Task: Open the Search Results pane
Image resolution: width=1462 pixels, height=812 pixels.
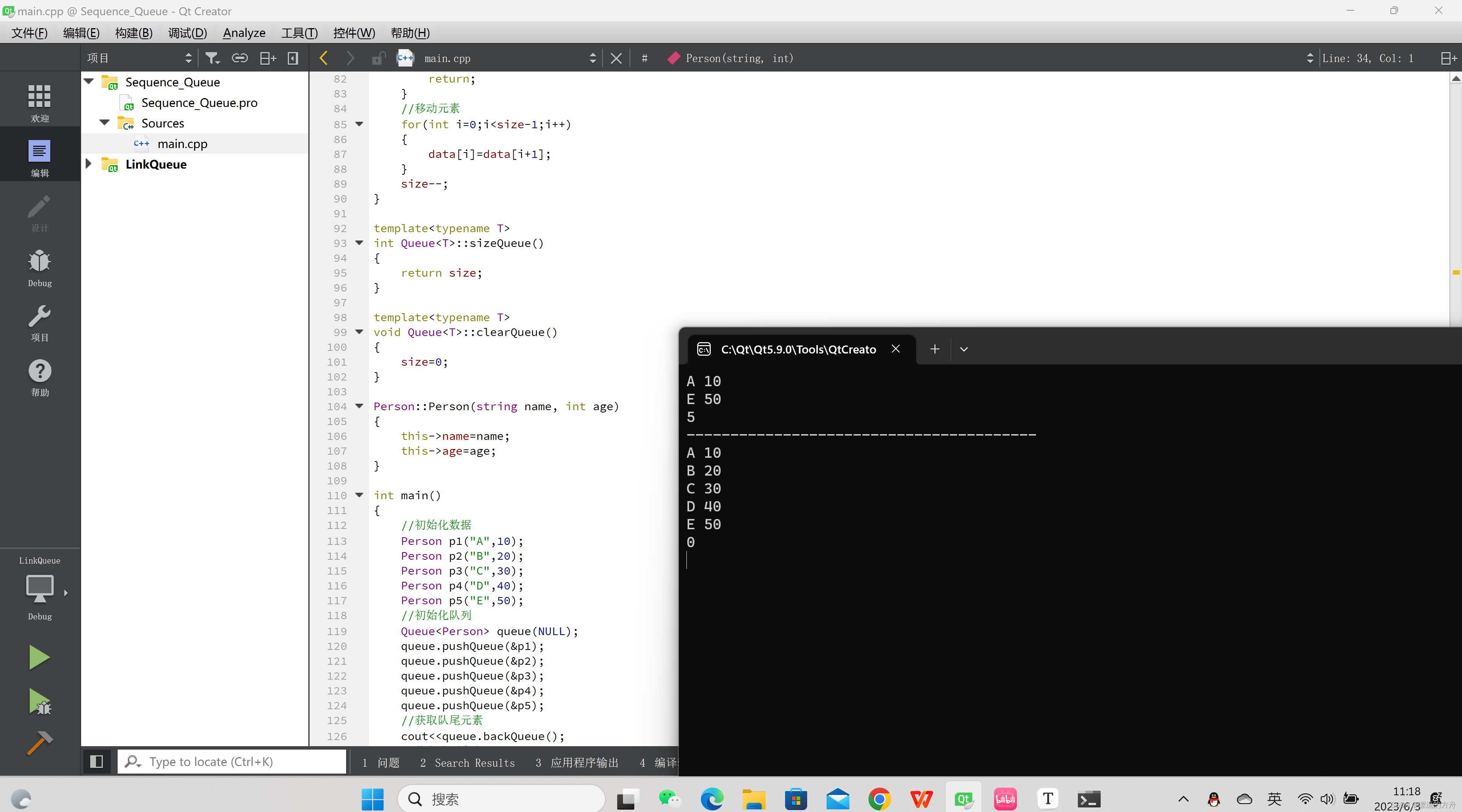Action: [468, 763]
